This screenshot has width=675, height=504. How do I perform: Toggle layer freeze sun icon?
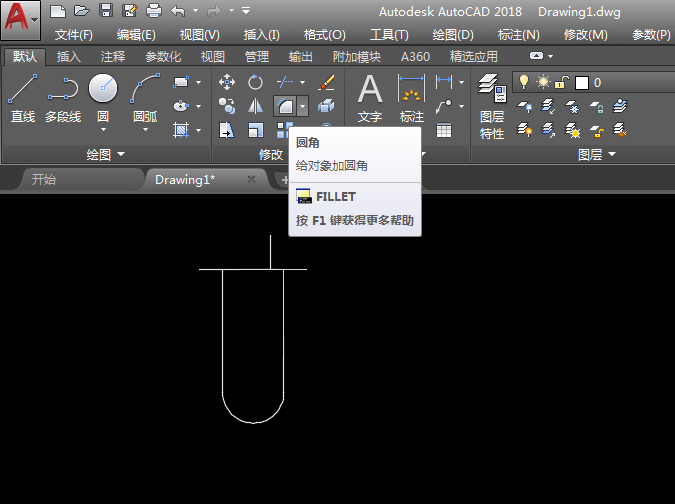point(543,82)
